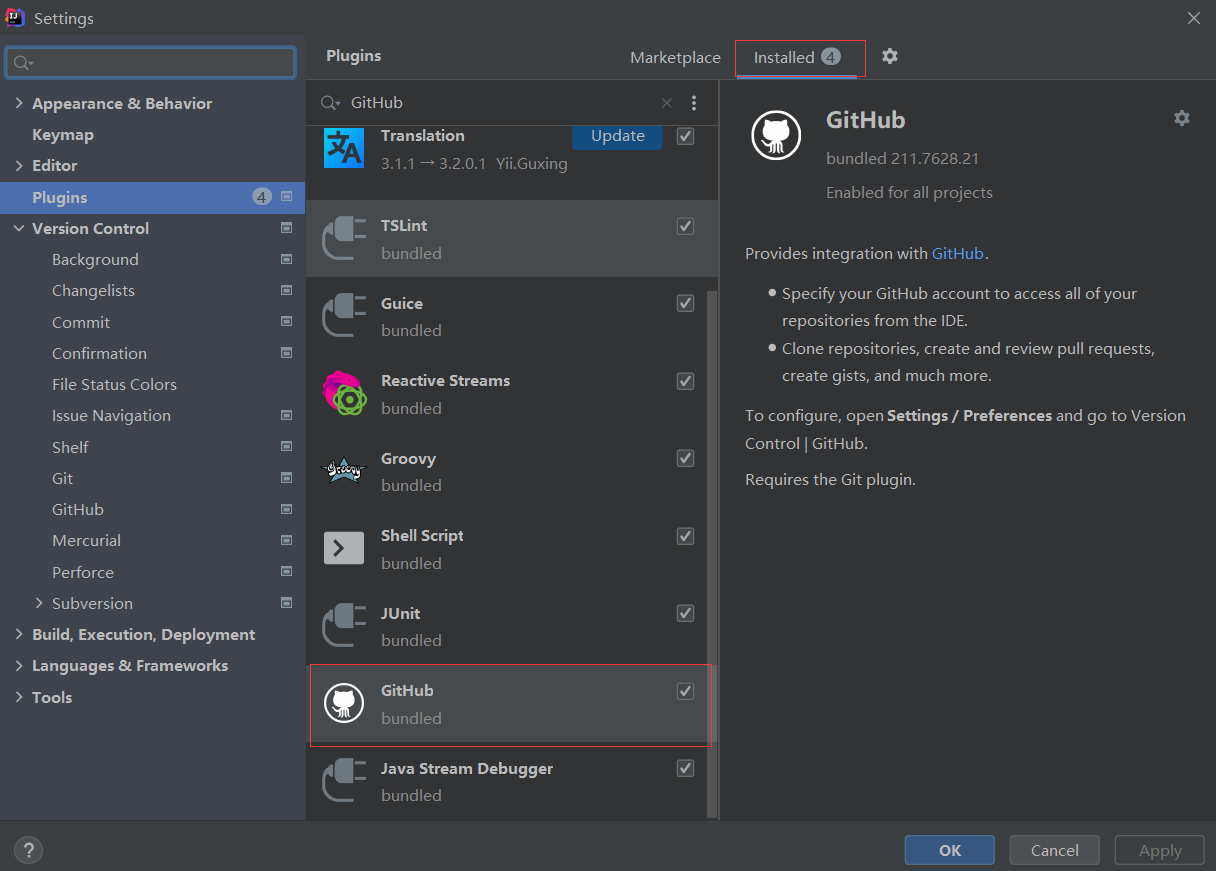The width and height of the screenshot is (1216, 871).
Task: Focus the settings search field
Action: [150, 62]
